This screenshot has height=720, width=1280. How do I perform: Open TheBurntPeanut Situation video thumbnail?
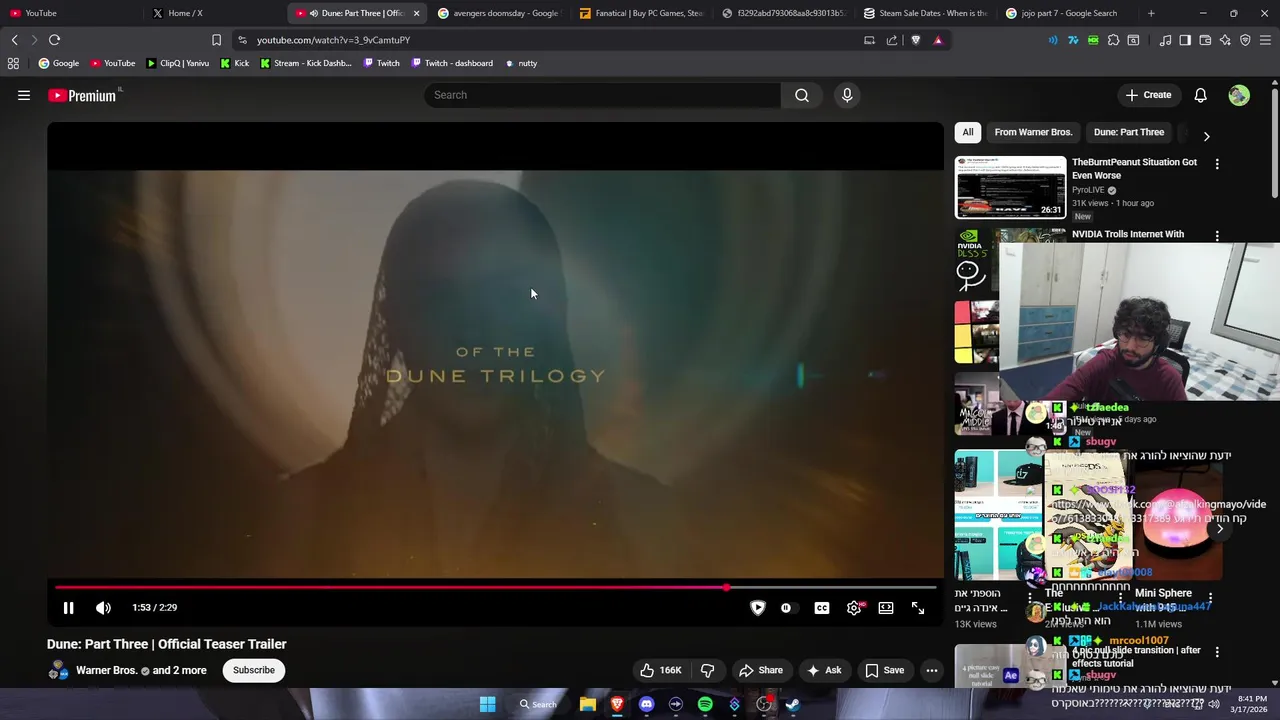(1010, 187)
